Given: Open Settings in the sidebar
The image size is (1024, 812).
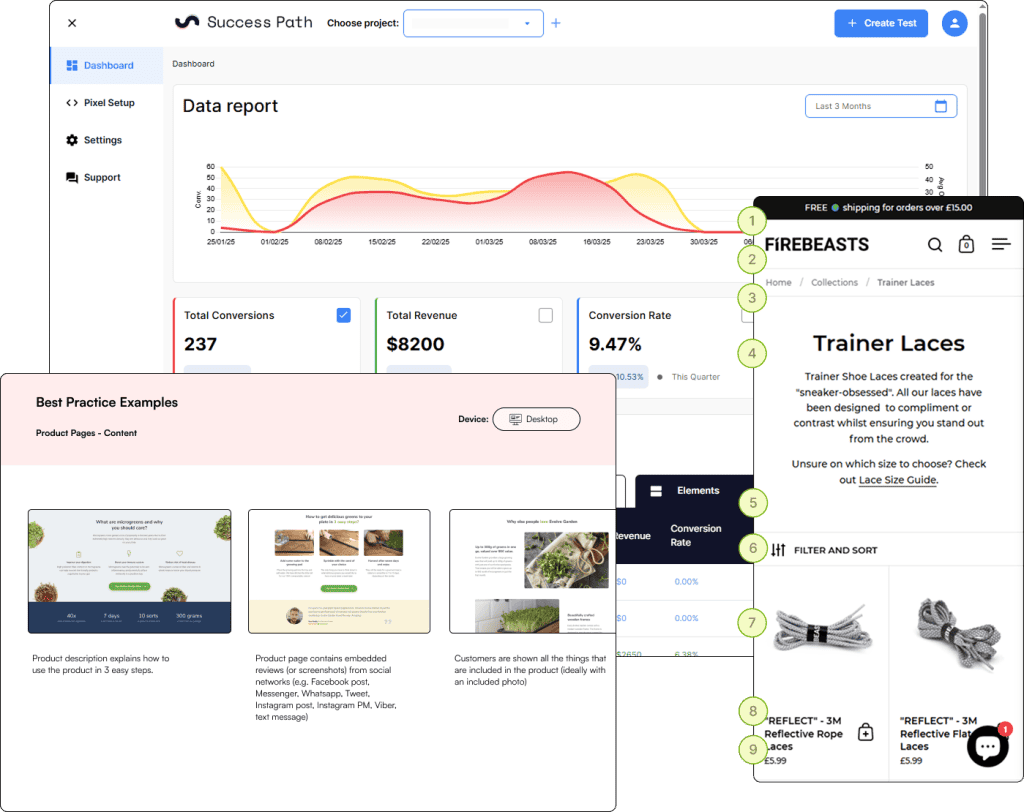Looking at the screenshot, I should click(106, 140).
